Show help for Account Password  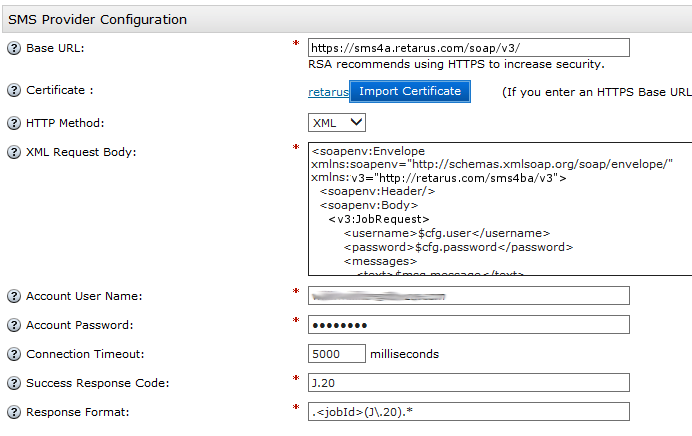(14, 325)
